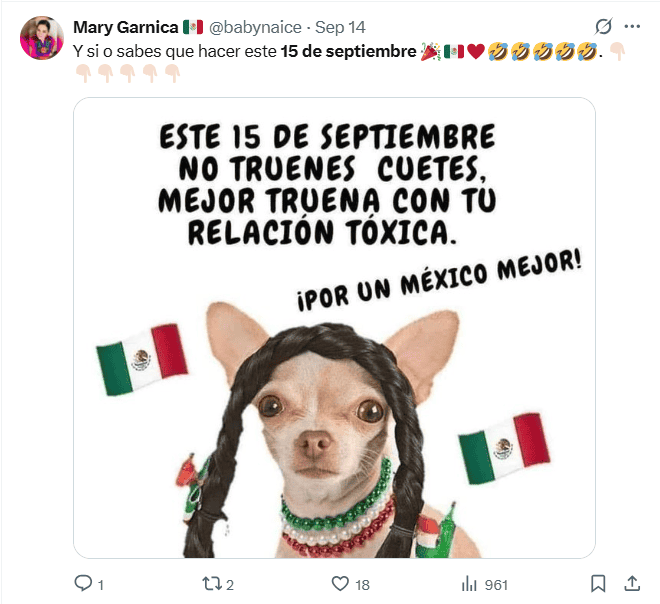The width and height of the screenshot is (660, 604).
Task: Click the reply count number 1
Action: [x=101, y=585]
